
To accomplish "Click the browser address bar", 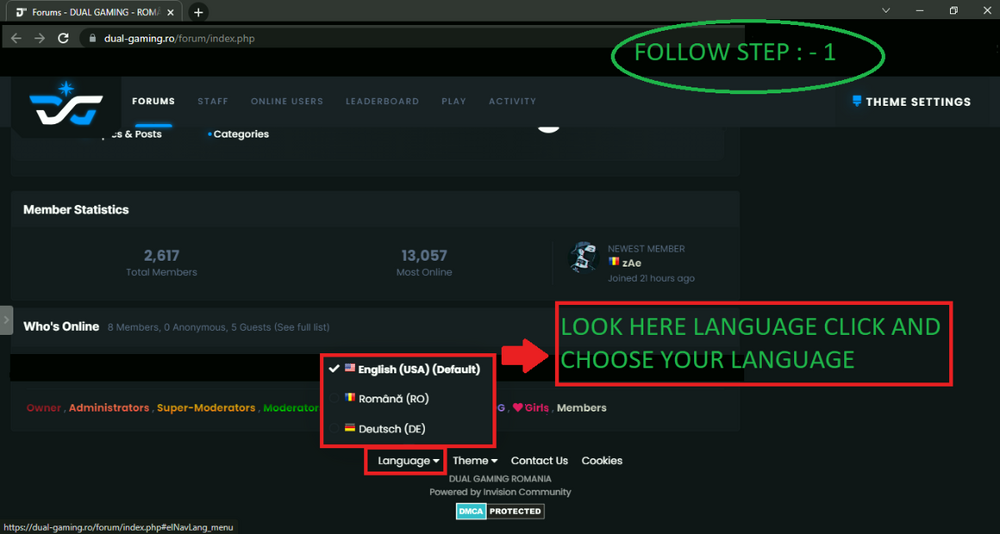I will click(400, 38).
